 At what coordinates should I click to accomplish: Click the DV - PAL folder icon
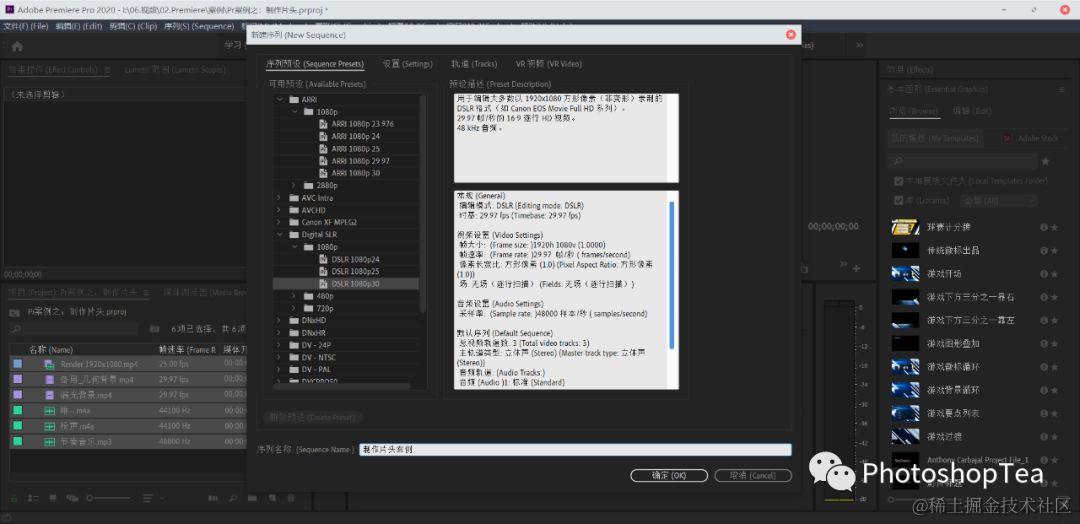(x=294, y=369)
